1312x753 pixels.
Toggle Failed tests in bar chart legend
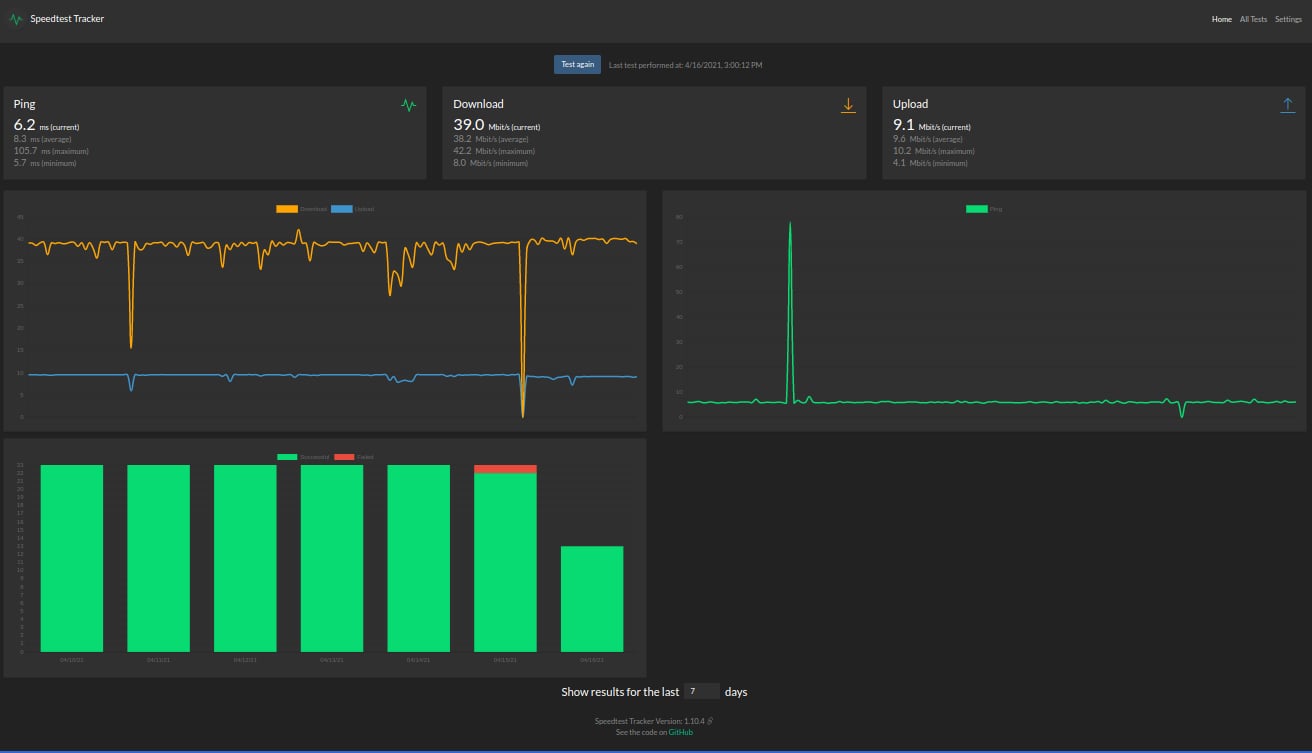pos(354,457)
